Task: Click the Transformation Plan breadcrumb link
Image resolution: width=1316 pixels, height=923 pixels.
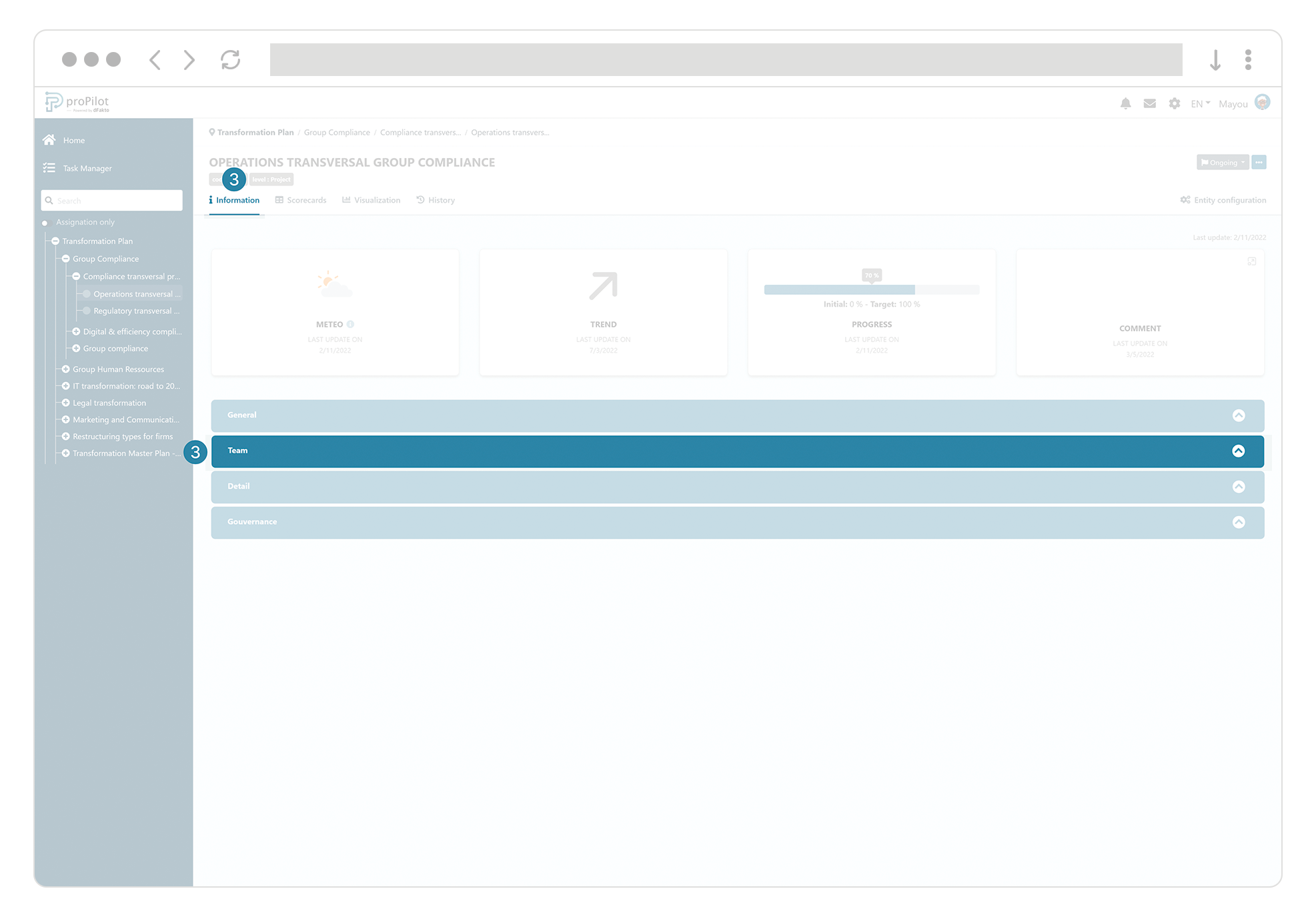Action: click(255, 132)
